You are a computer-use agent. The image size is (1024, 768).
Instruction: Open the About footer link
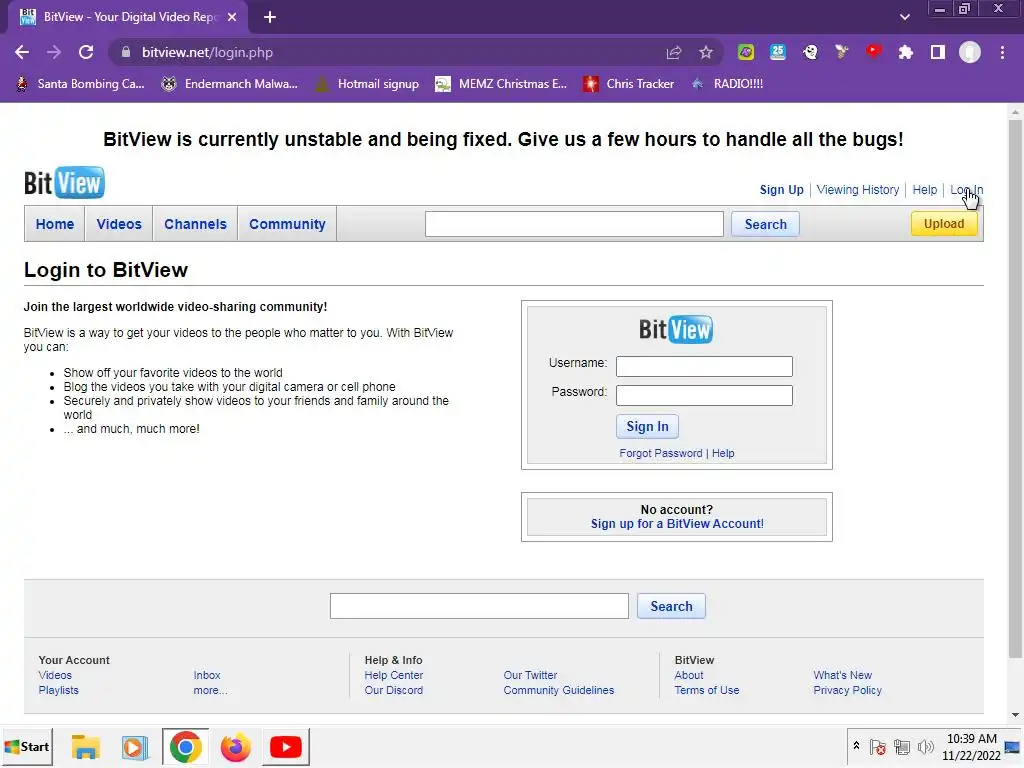coord(689,675)
